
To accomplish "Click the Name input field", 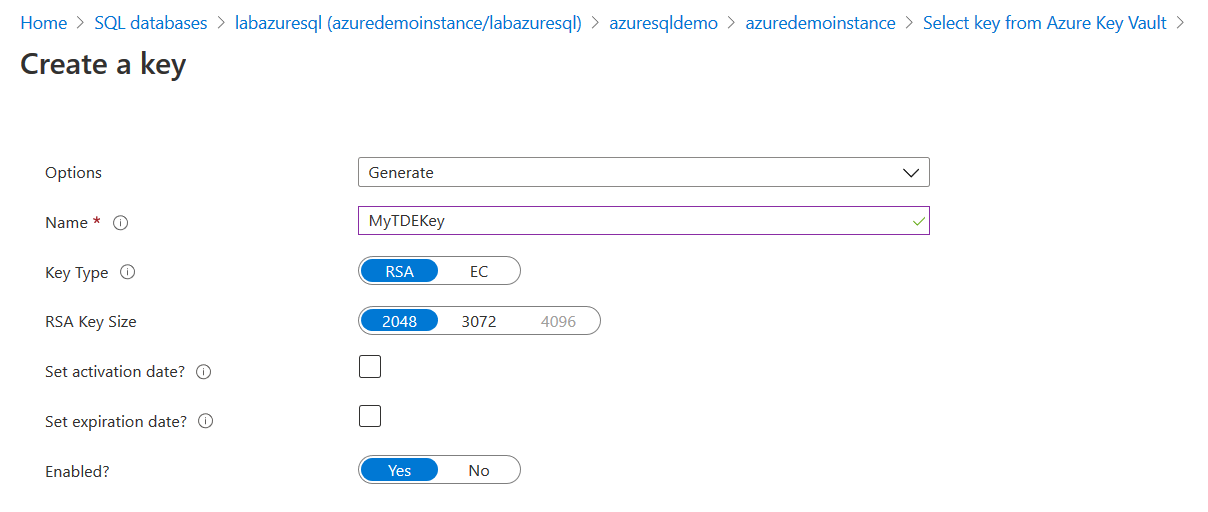I will 643,221.
